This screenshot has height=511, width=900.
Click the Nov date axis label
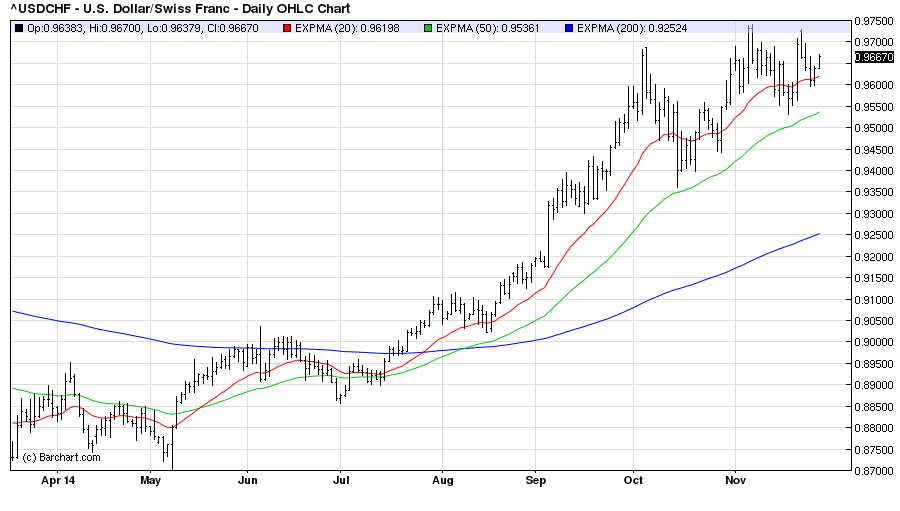click(735, 481)
